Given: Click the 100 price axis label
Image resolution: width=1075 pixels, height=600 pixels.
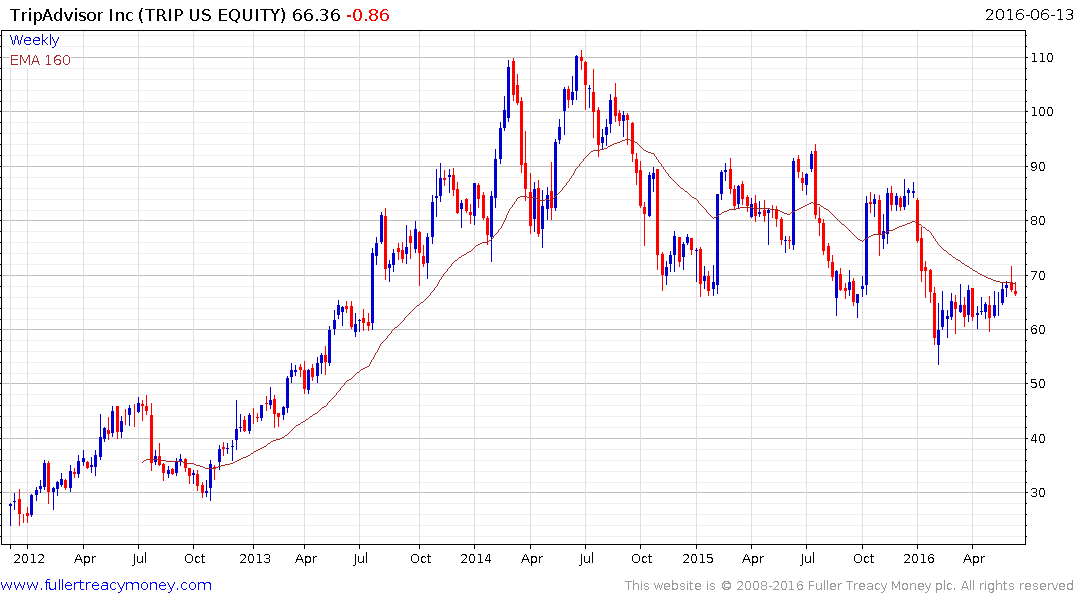Looking at the screenshot, I should pyautogui.click(x=1042, y=112).
